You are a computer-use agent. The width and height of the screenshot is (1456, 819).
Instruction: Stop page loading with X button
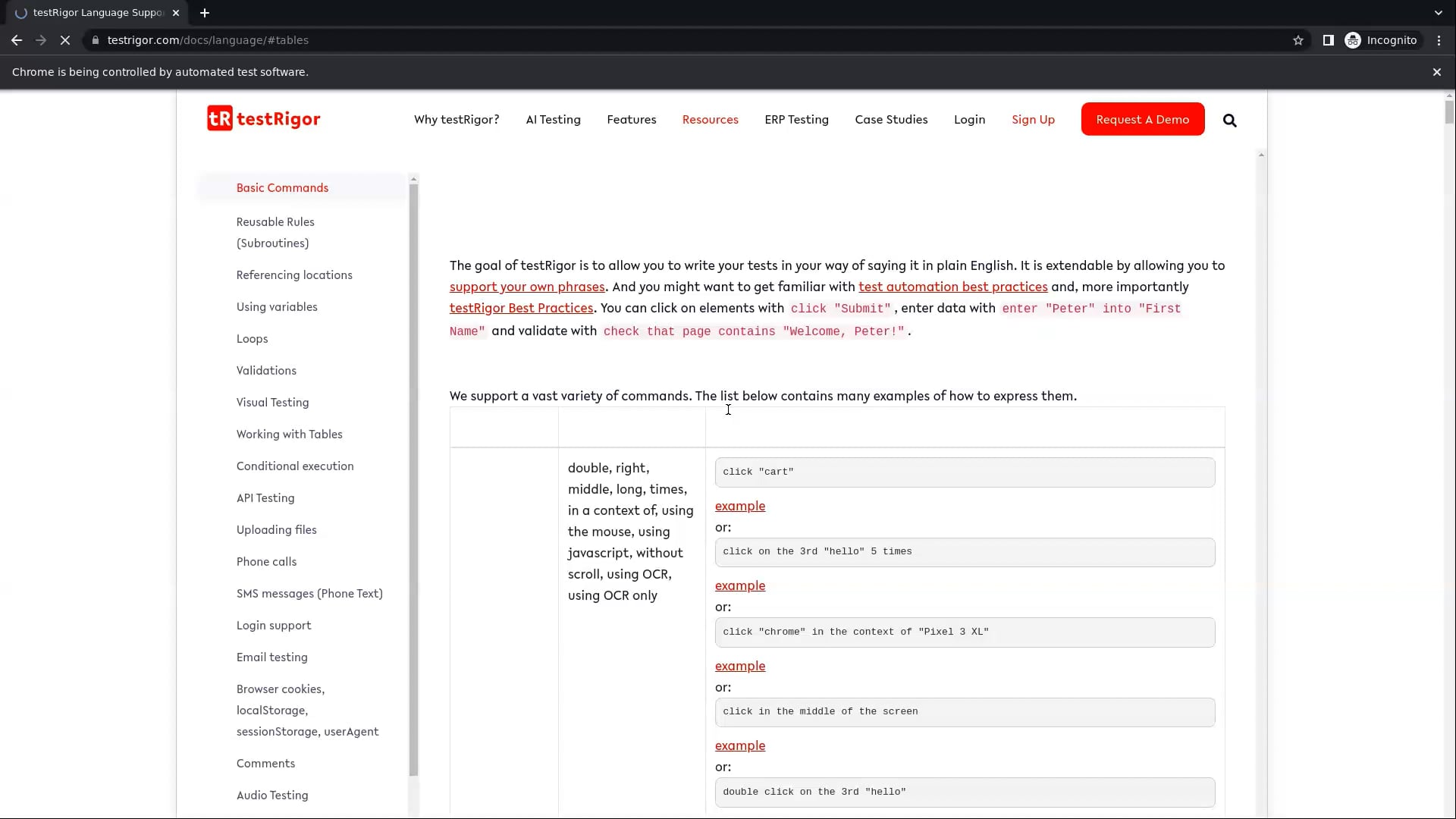click(65, 40)
